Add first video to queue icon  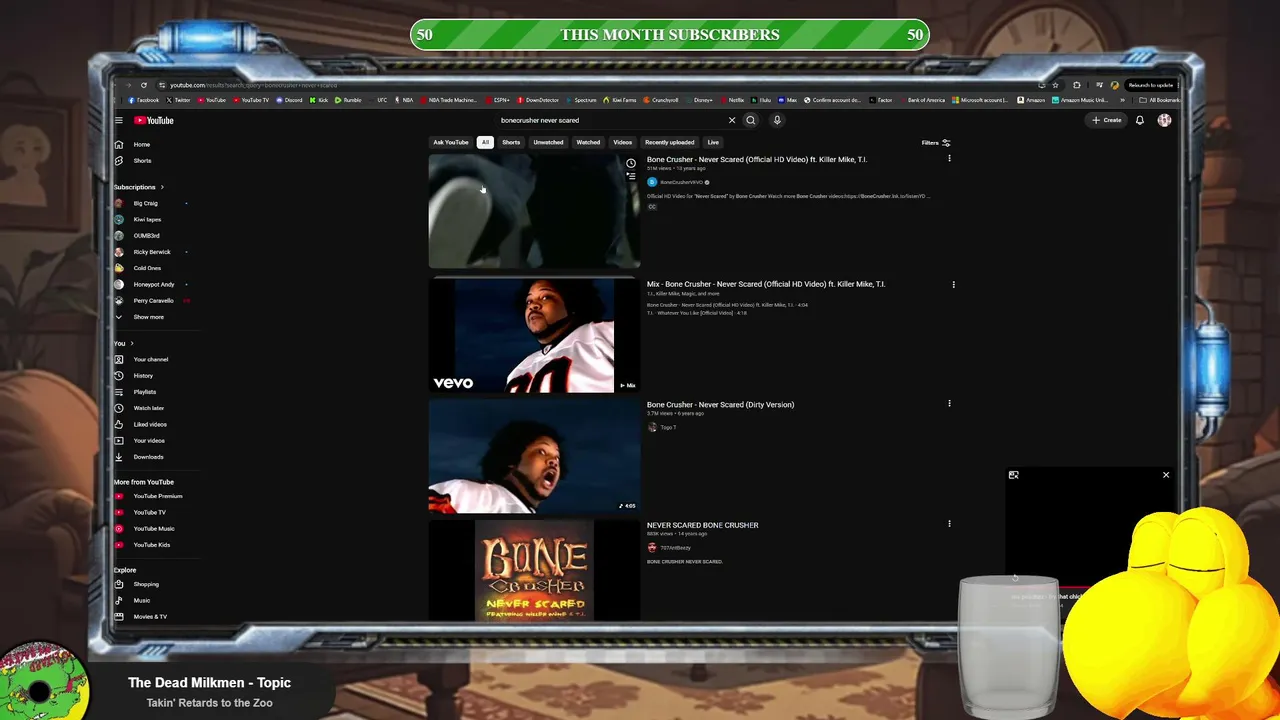631,176
